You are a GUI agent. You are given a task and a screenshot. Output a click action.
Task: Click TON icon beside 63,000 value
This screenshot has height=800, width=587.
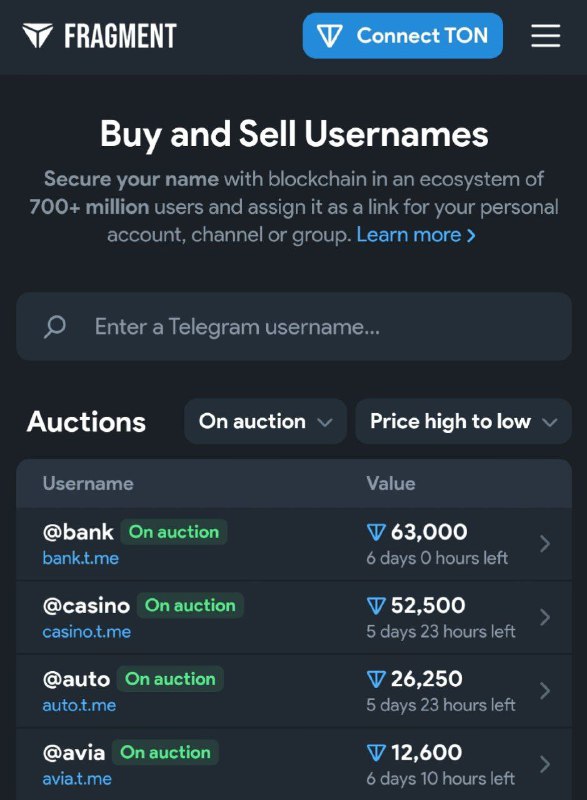pos(376,532)
